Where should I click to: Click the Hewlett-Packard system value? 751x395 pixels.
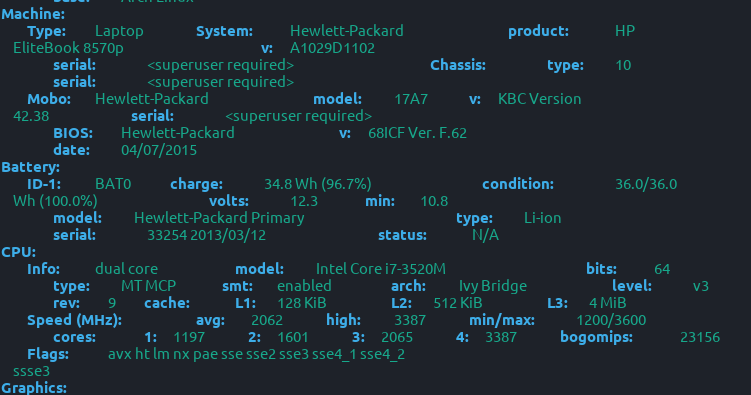click(347, 31)
